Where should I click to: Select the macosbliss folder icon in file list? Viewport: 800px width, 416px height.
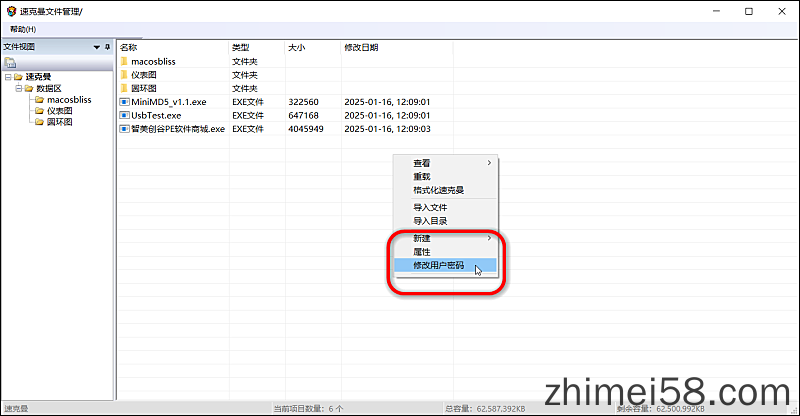[x=124, y=61]
